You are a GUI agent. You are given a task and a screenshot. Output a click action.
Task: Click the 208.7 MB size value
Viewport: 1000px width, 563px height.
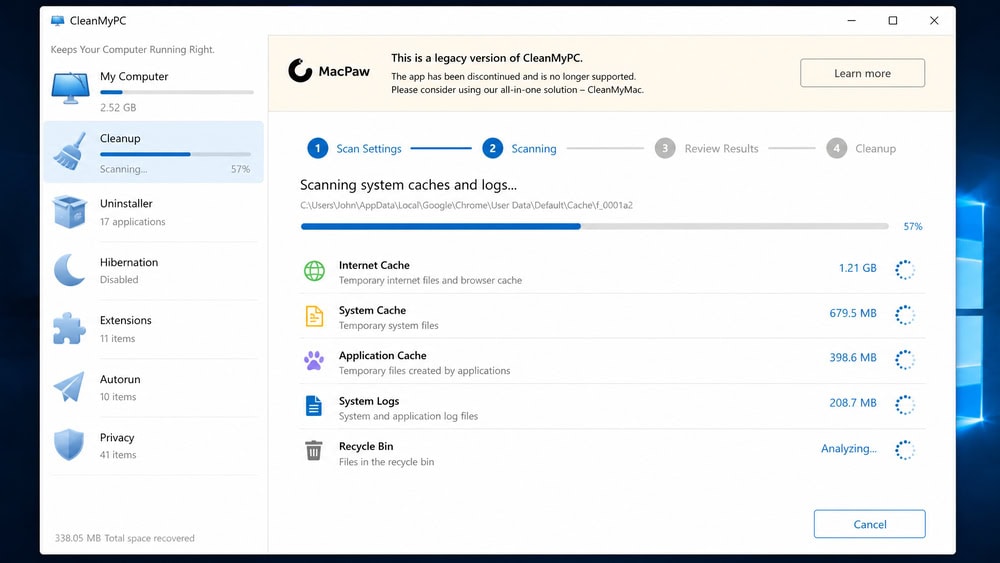pos(853,403)
